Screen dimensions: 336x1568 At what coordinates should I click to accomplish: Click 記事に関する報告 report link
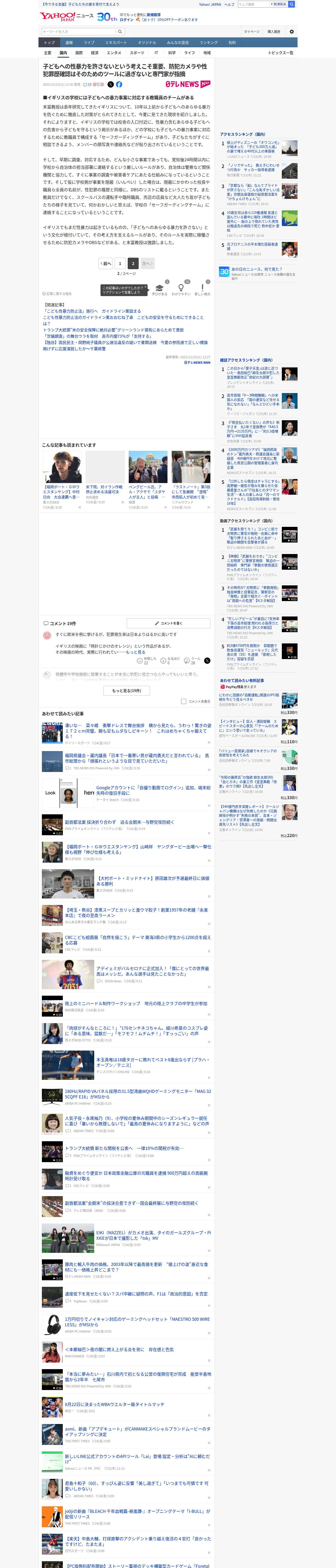57,293
